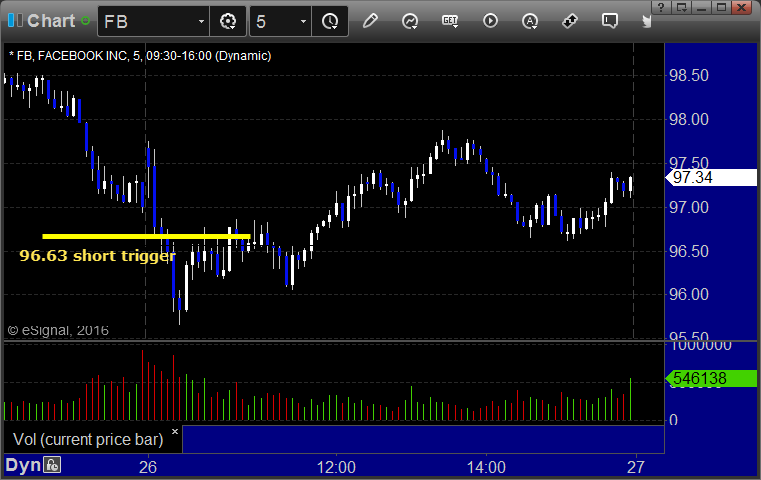
Task: Click the 96.50 price axis label
Action: 689,251
